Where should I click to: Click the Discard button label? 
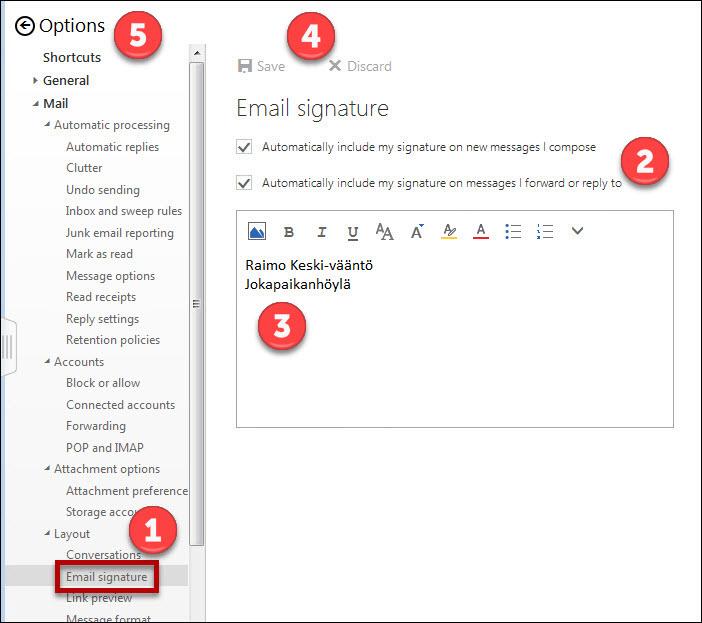click(369, 66)
